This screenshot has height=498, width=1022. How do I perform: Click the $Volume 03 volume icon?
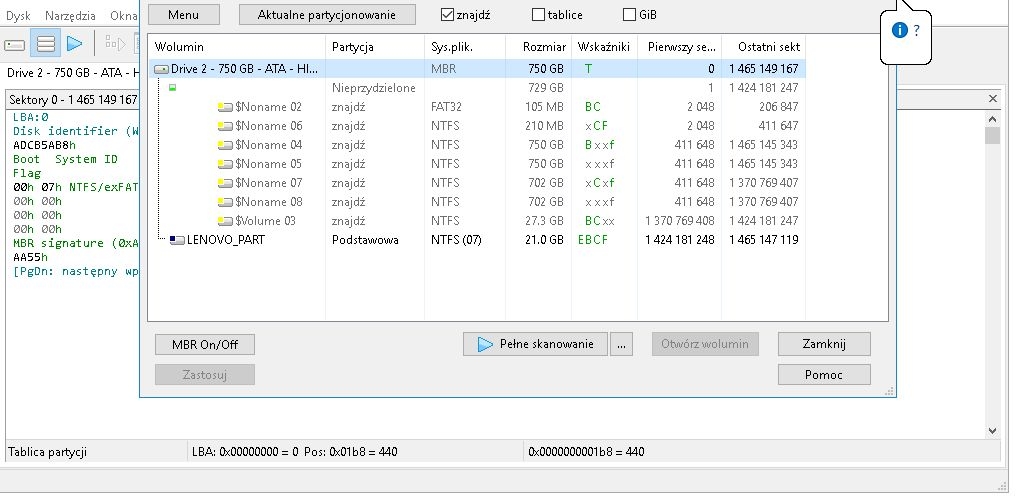pos(226,221)
